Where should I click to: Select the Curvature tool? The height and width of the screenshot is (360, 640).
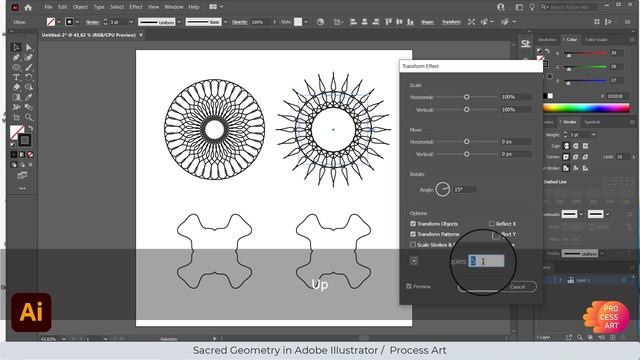29,58
